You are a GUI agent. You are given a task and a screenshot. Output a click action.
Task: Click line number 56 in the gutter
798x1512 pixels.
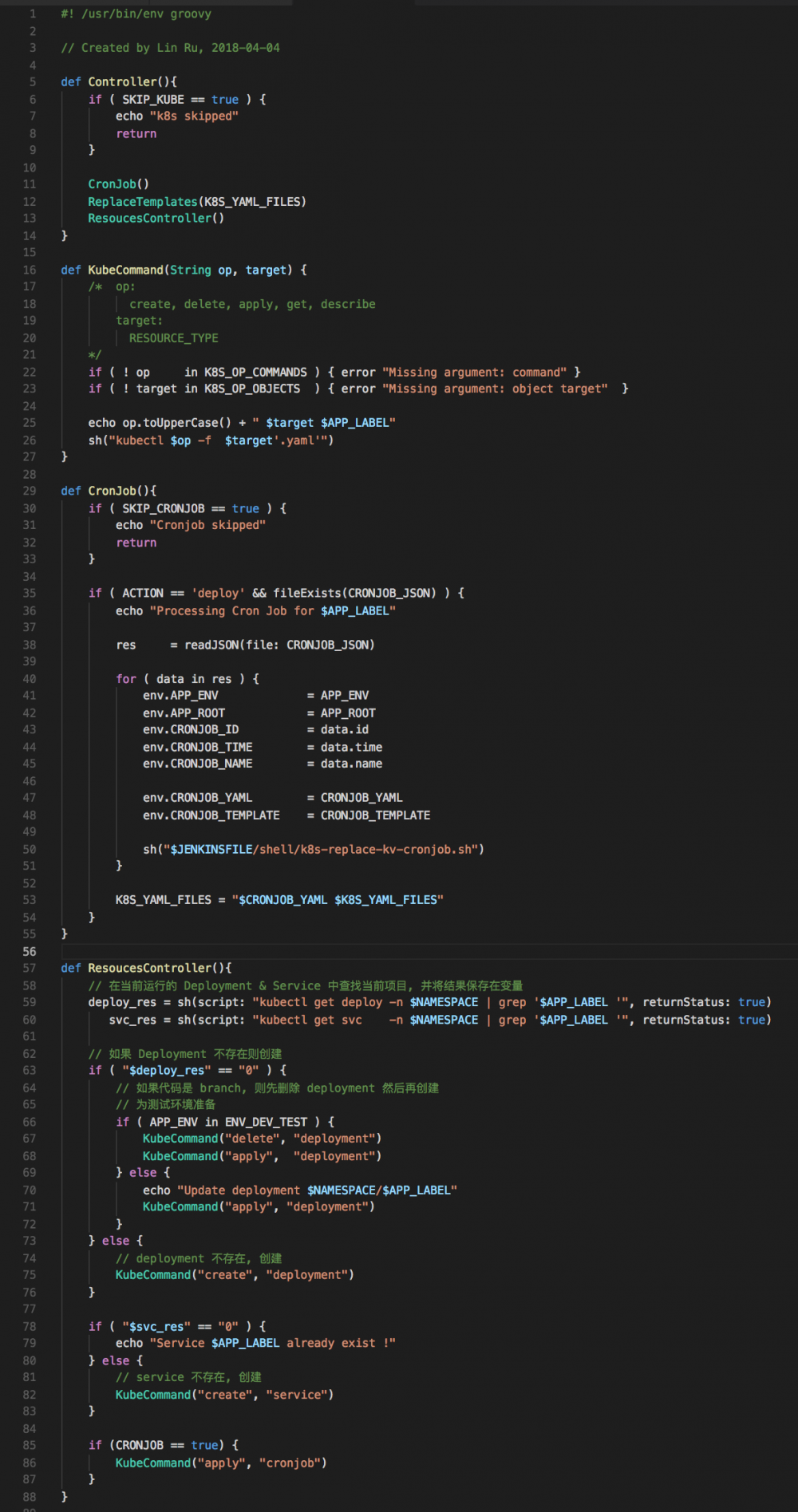30,951
